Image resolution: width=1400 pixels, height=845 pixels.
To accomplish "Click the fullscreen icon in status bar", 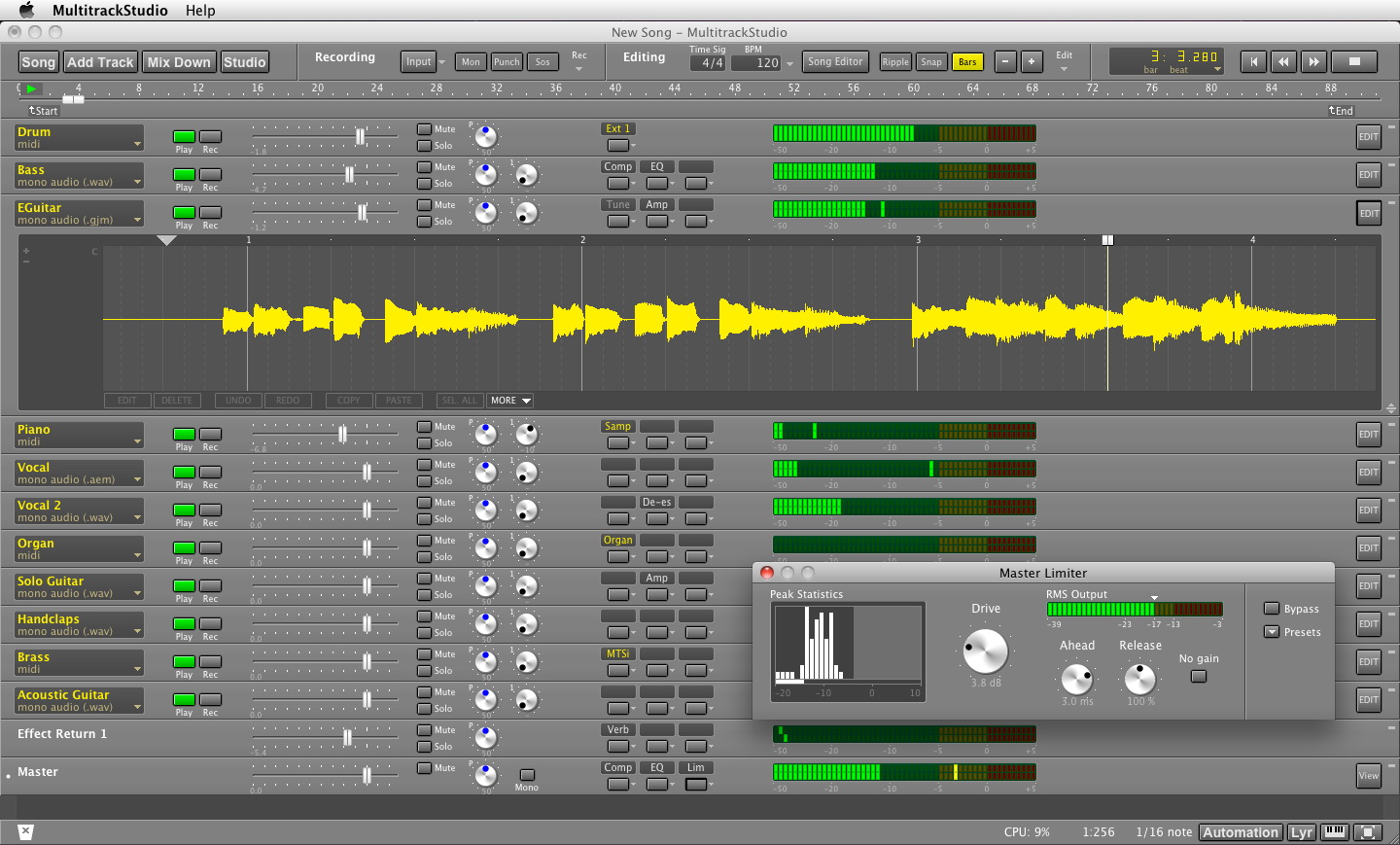I will point(1368,832).
